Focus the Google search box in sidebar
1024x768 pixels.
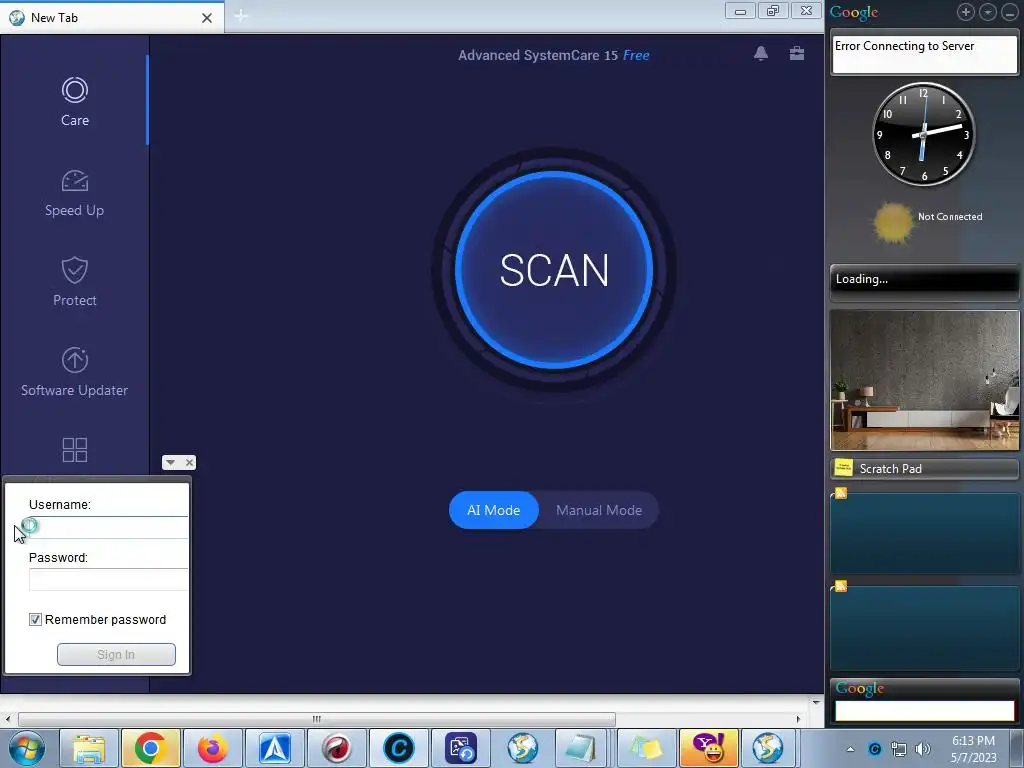[924, 711]
